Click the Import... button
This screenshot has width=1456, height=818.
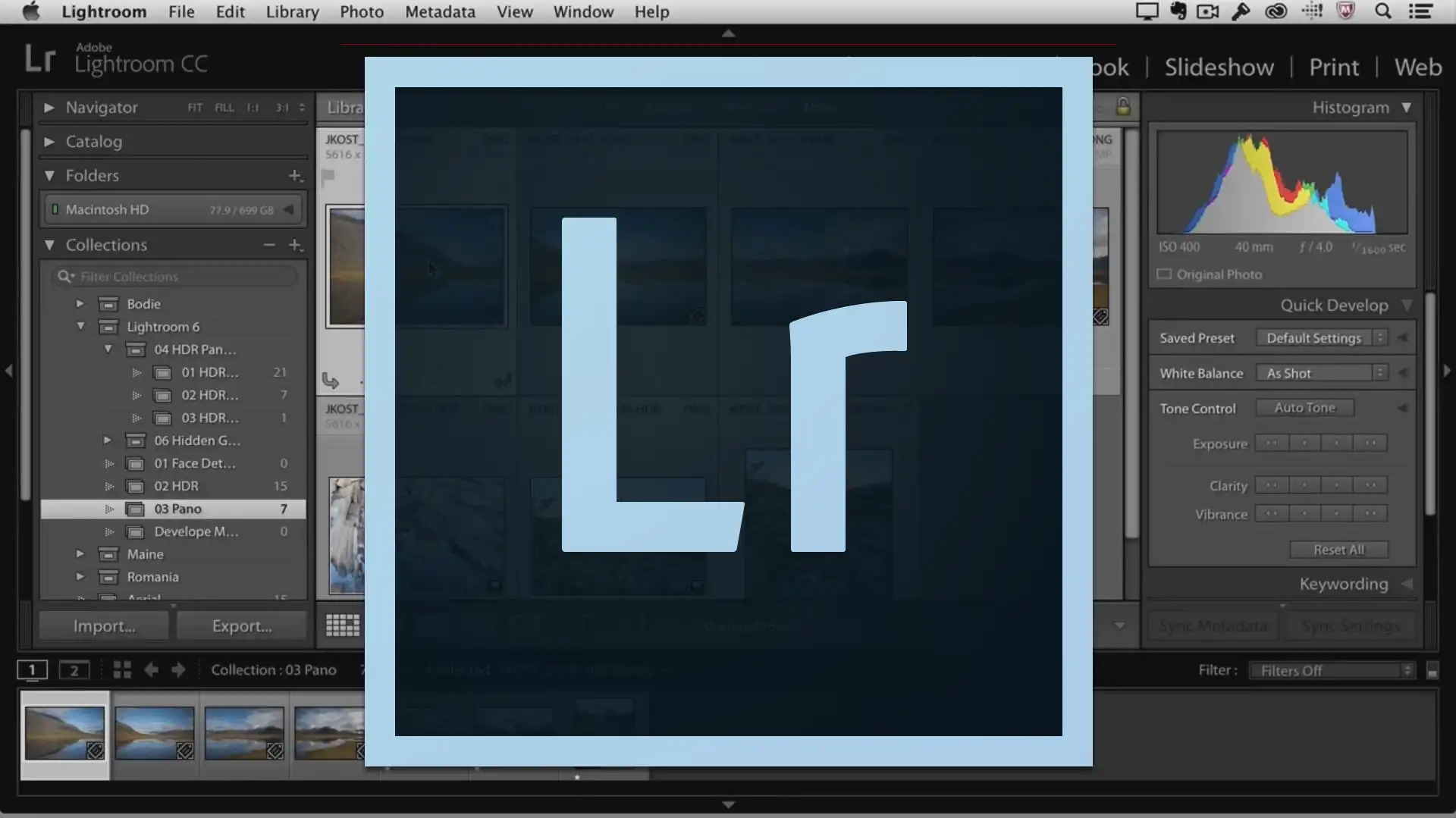104,625
